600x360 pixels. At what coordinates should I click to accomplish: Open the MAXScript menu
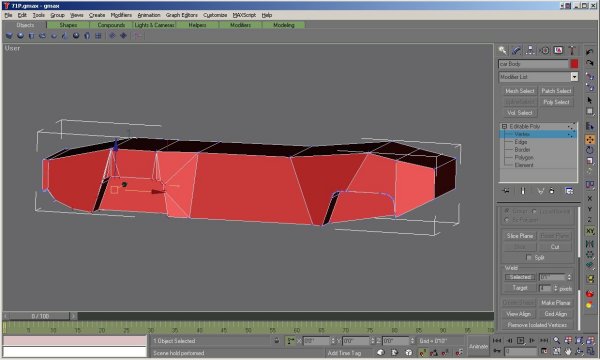(x=244, y=15)
